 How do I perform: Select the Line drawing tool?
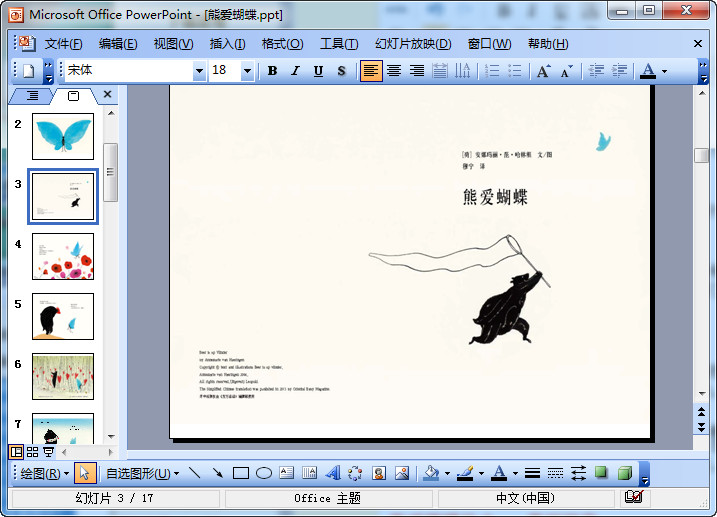195,473
